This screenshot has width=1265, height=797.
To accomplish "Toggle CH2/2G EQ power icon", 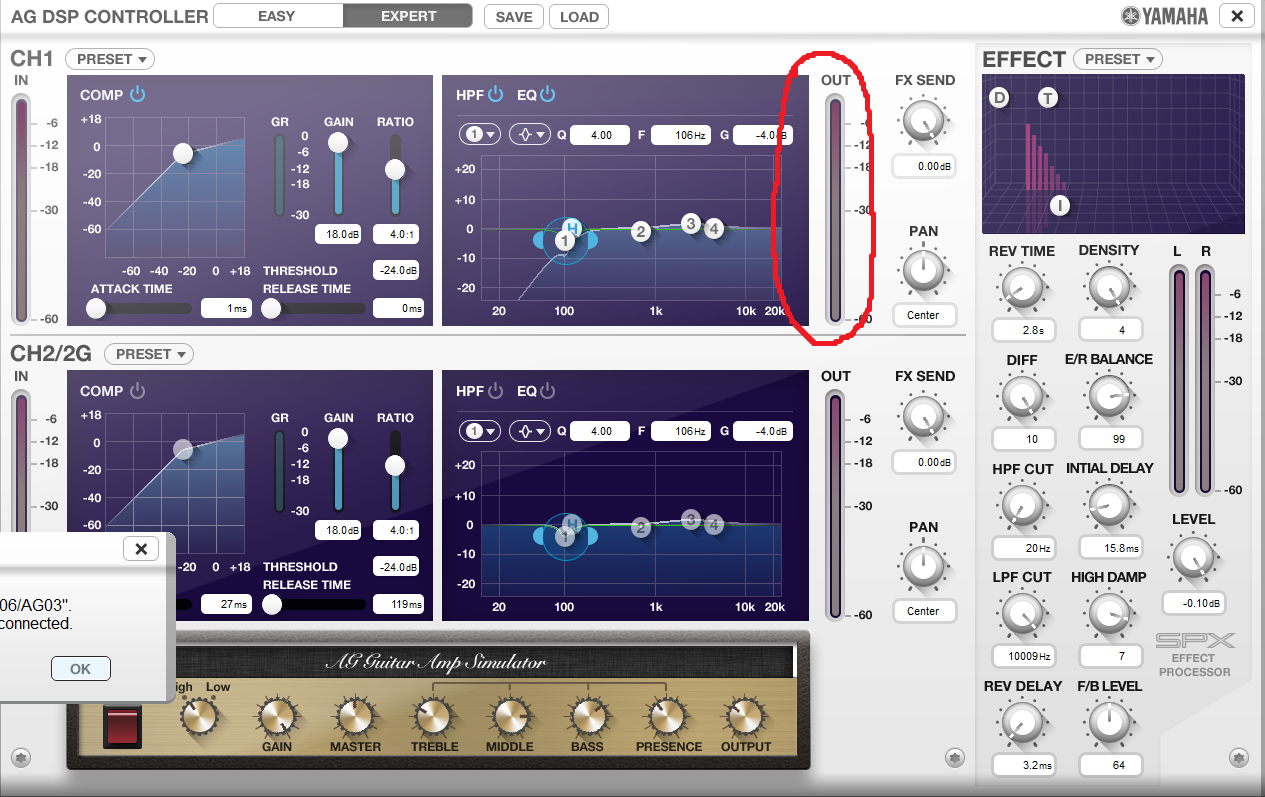I will (x=547, y=391).
